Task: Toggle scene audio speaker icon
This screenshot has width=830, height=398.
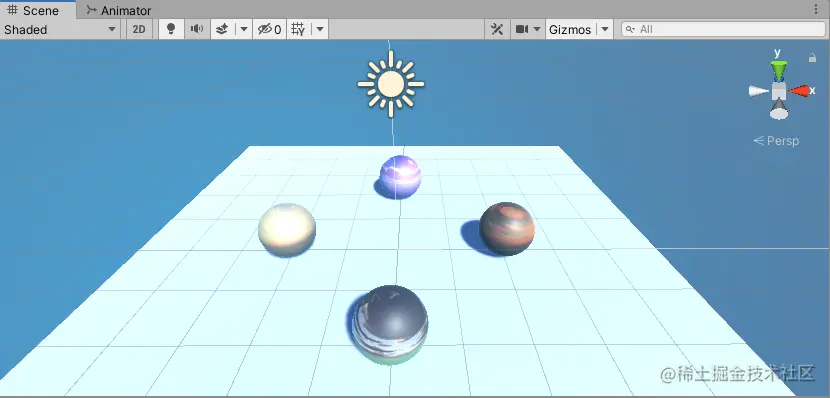Action: pos(197,29)
